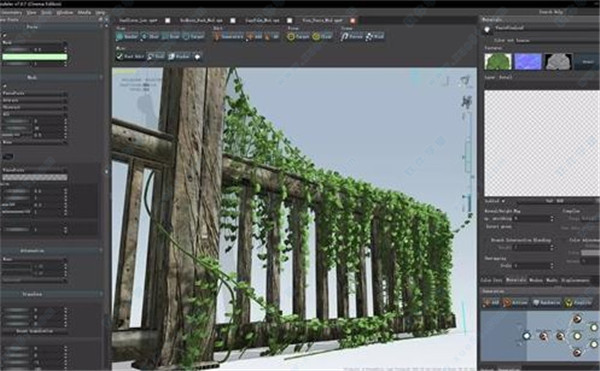Click the Add button in the Edit toolbar group
The width and height of the screenshot is (600, 371).
254,36
